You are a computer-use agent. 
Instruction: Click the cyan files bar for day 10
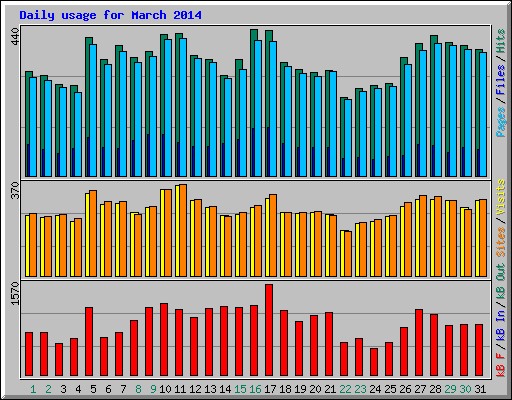(168, 108)
